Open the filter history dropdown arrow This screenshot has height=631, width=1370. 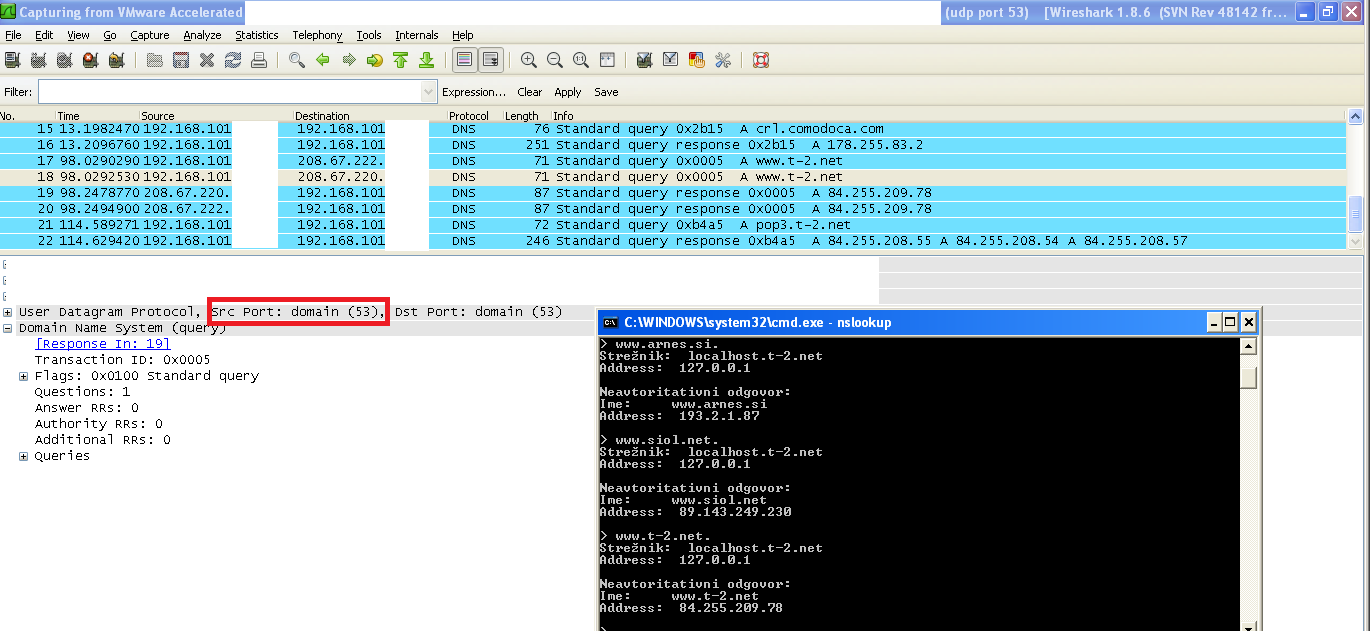point(428,92)
